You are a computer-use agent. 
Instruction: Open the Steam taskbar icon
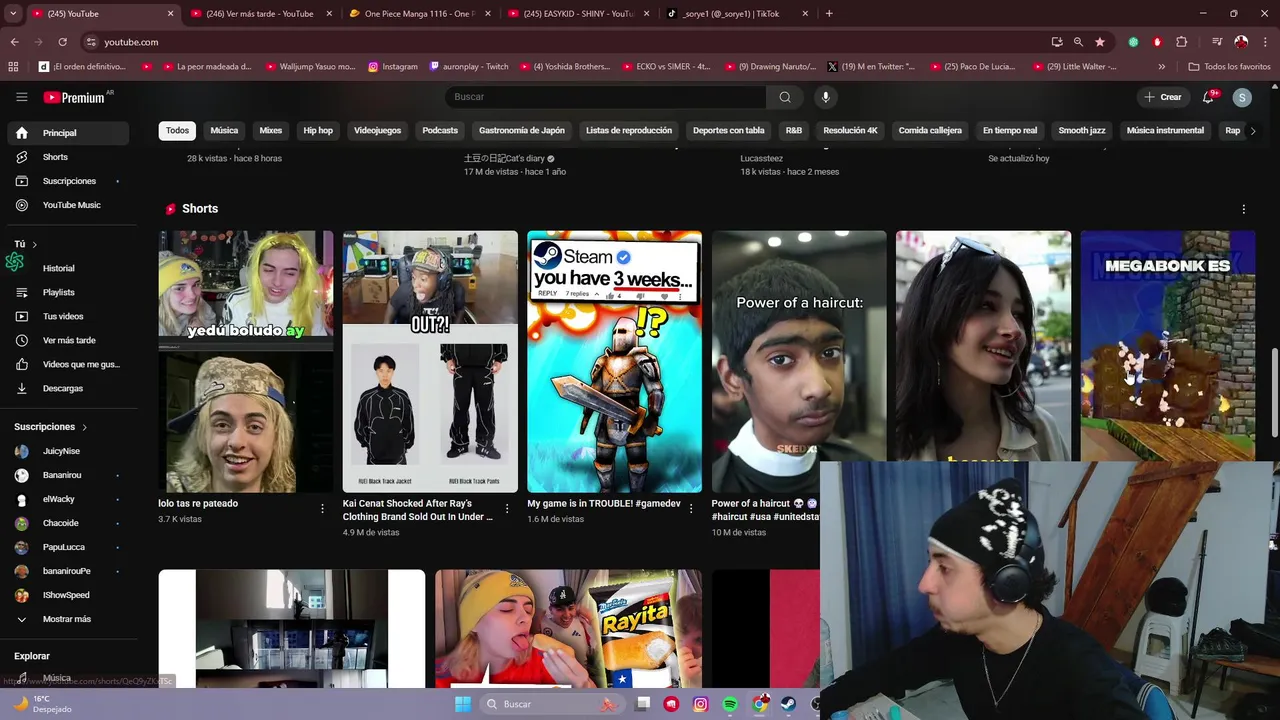(788, 704)
